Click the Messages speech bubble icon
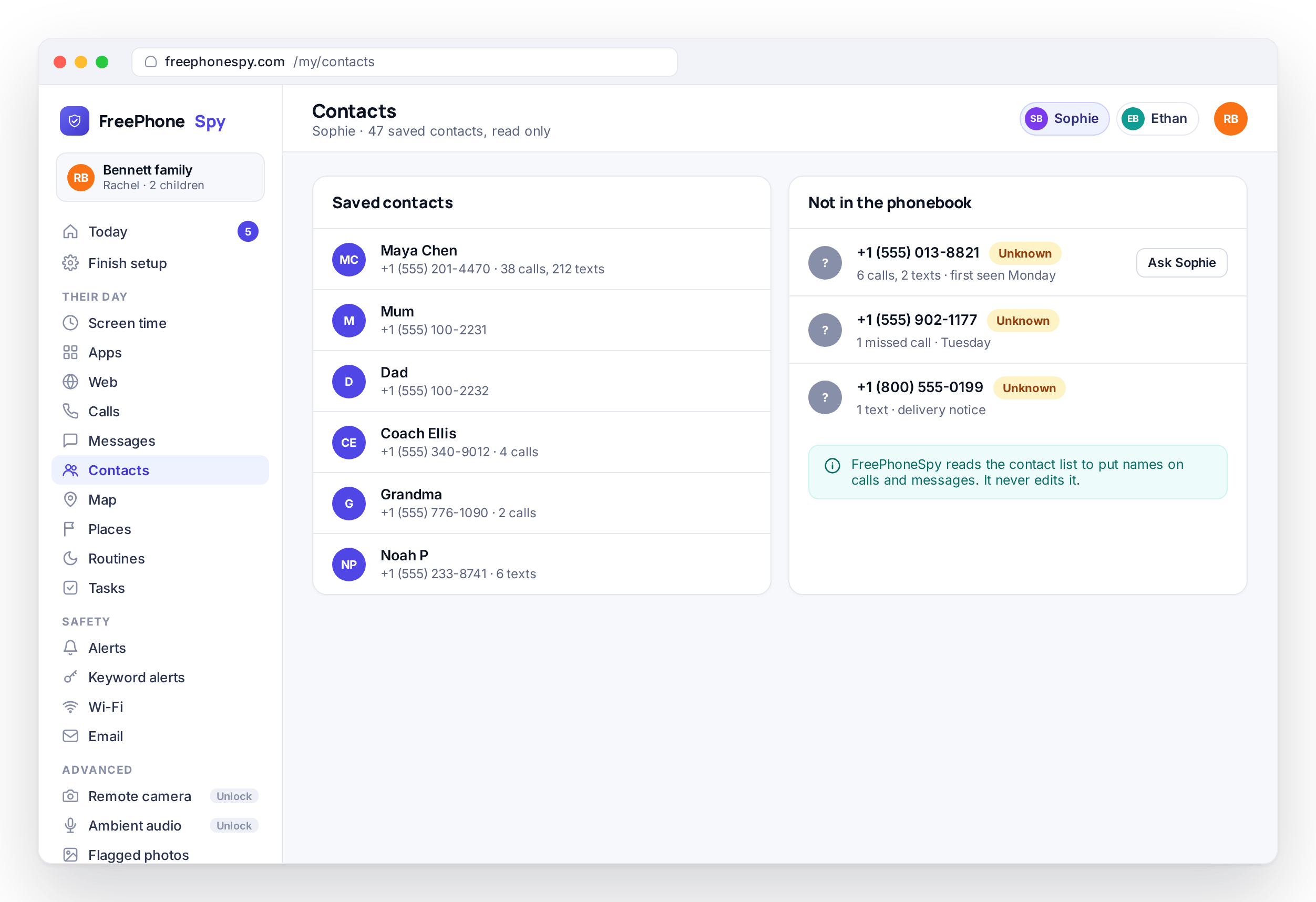This screenshot has height=902, width=1316. click(x=70, y=441)
